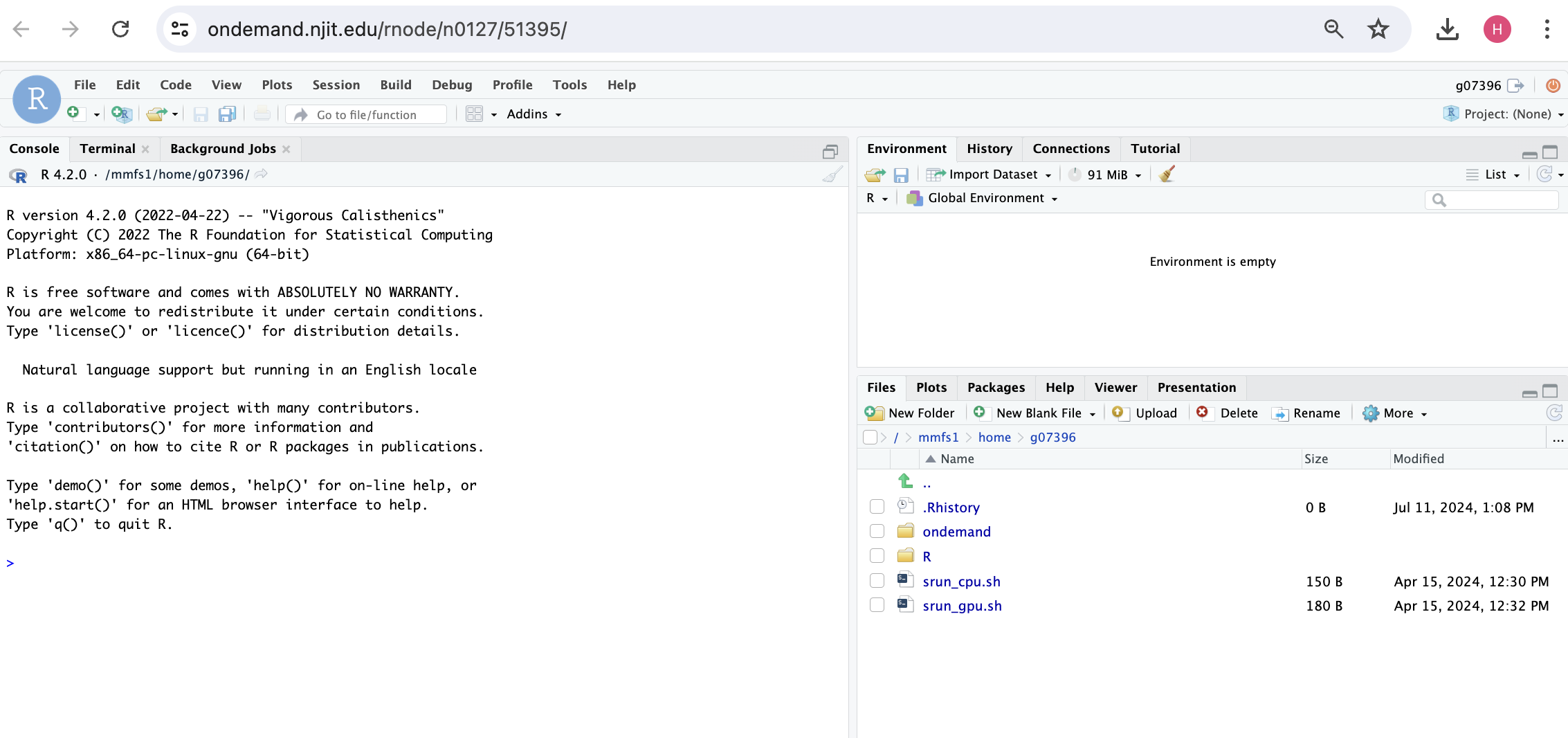1568x738 pixels.
Task: Click the New File plus icon
Action: 73,113
